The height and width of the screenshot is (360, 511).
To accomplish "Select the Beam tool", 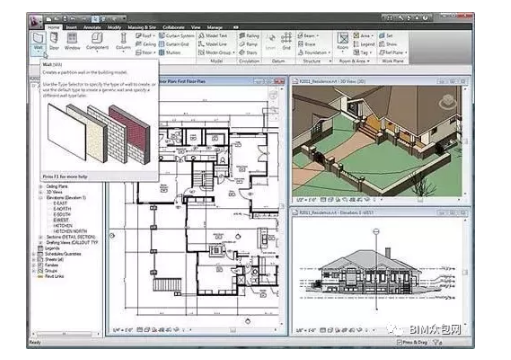I will [x=308, y=36].
